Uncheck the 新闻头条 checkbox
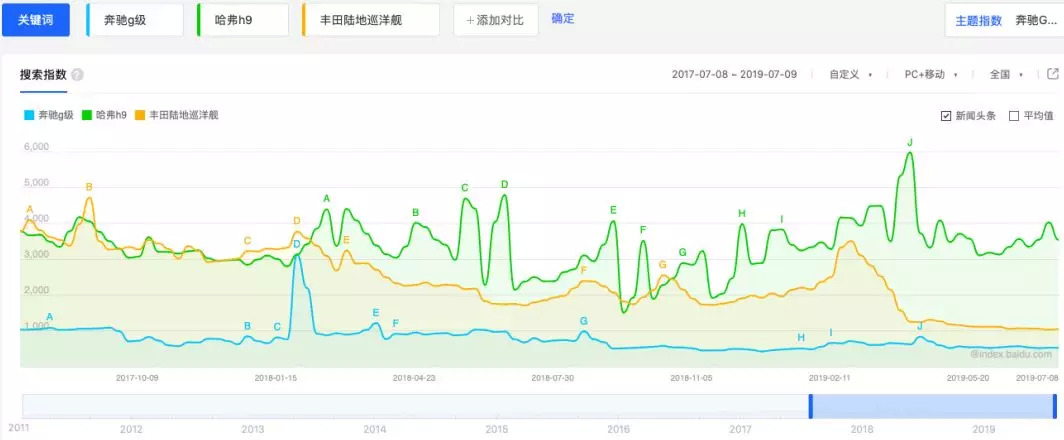This screenshot has width=1064, height=440. pyautogui.click(x=945, y=116)
